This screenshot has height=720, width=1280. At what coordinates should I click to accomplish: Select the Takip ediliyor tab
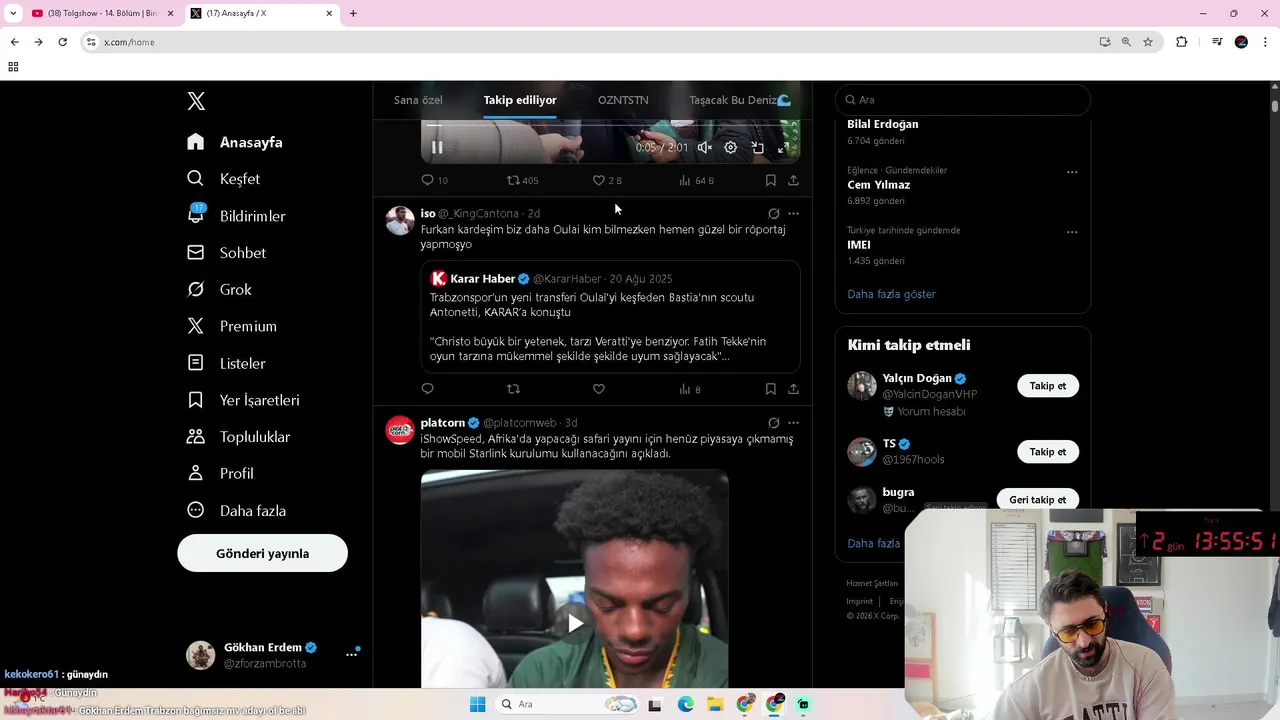520,100
